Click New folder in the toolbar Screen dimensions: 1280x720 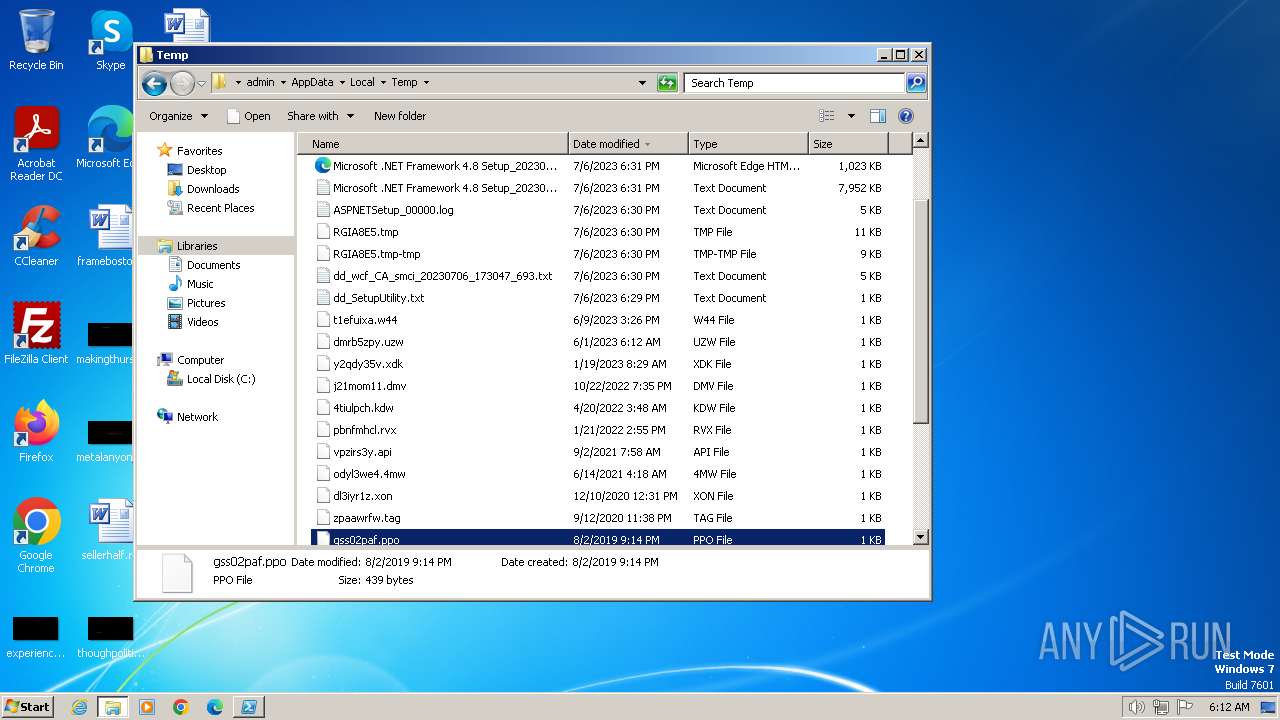[400, 116]
